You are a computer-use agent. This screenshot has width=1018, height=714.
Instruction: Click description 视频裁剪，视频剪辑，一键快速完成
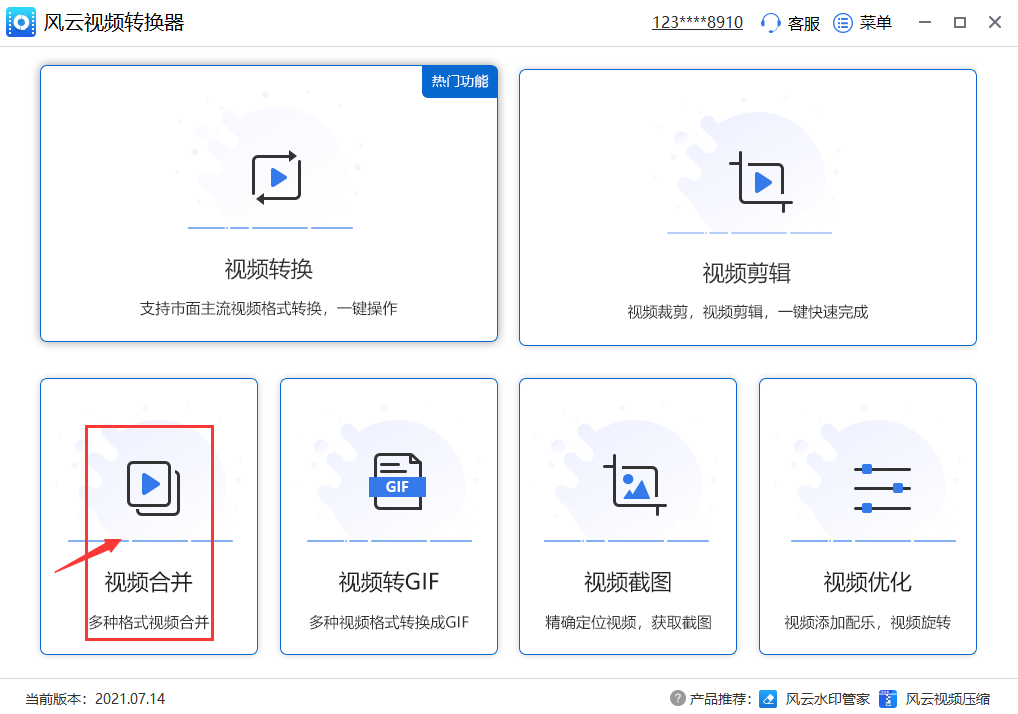click(x=747, y=312)
